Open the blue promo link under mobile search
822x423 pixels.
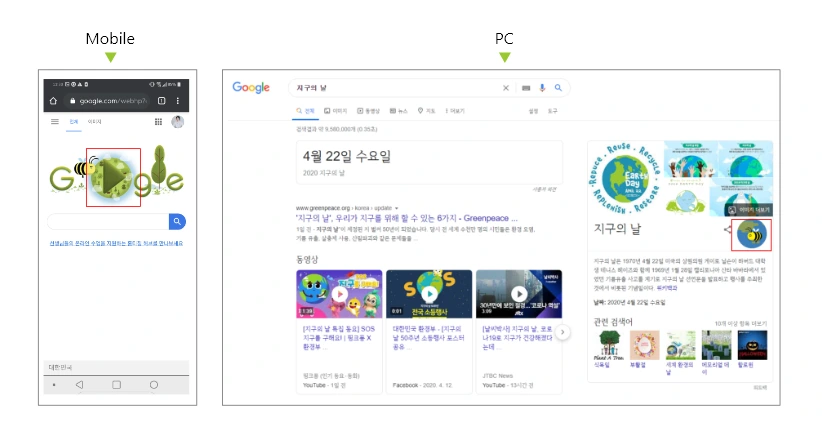[116, 244]
